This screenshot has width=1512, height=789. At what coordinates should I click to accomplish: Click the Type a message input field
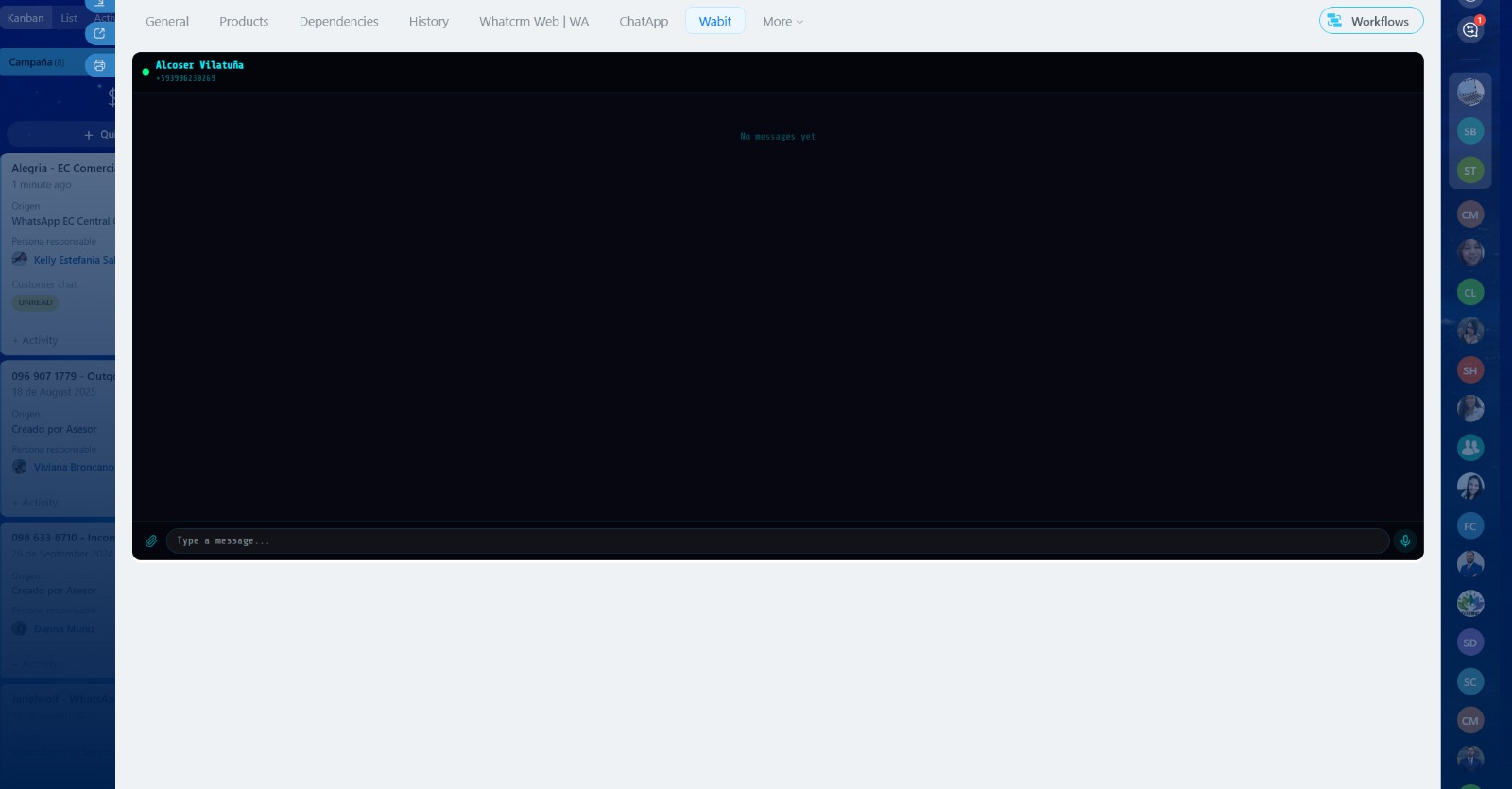(x=777, y=541)
